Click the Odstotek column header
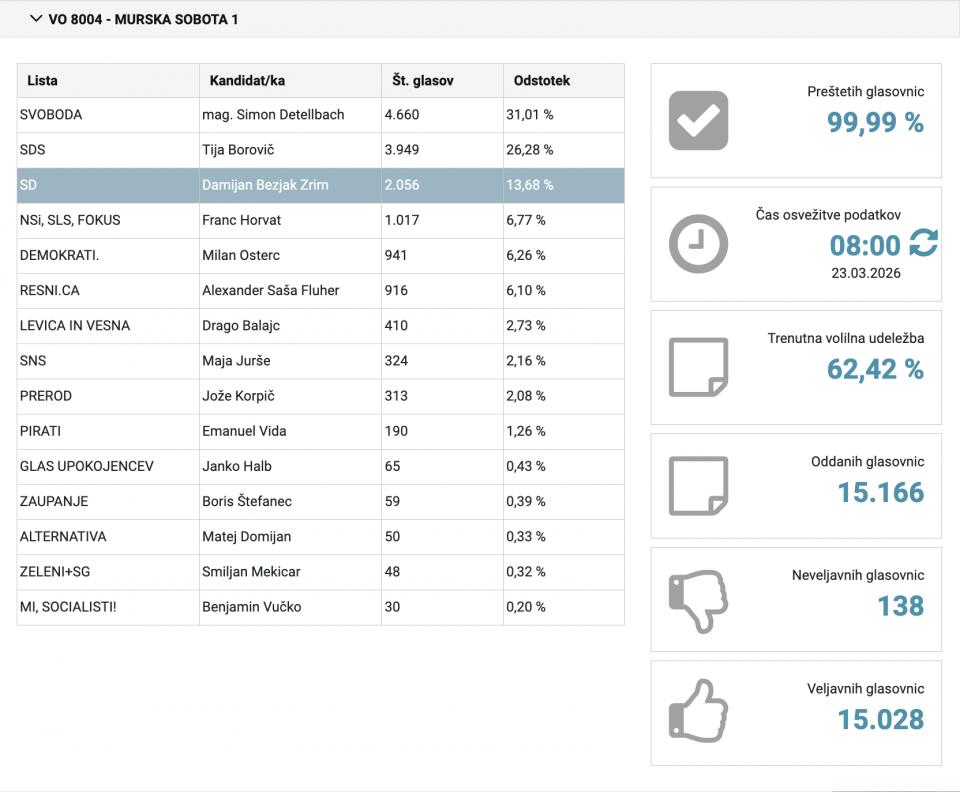 coord(541,80)
